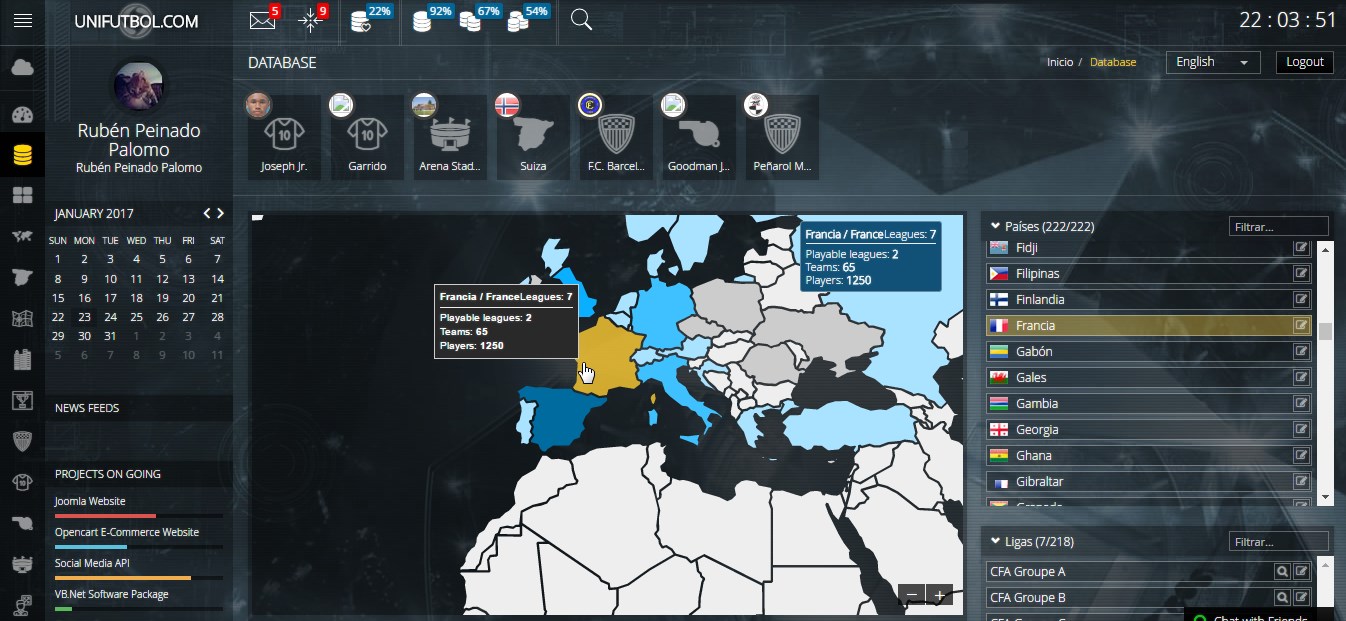Edit the Ghana country entry
The height and width of the screenshot is (621, 1346).
tap(1301, 455)
